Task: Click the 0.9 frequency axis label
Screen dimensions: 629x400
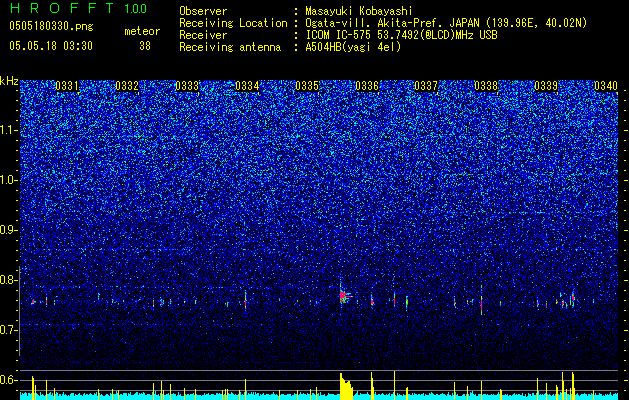Action: pos(8,230)
